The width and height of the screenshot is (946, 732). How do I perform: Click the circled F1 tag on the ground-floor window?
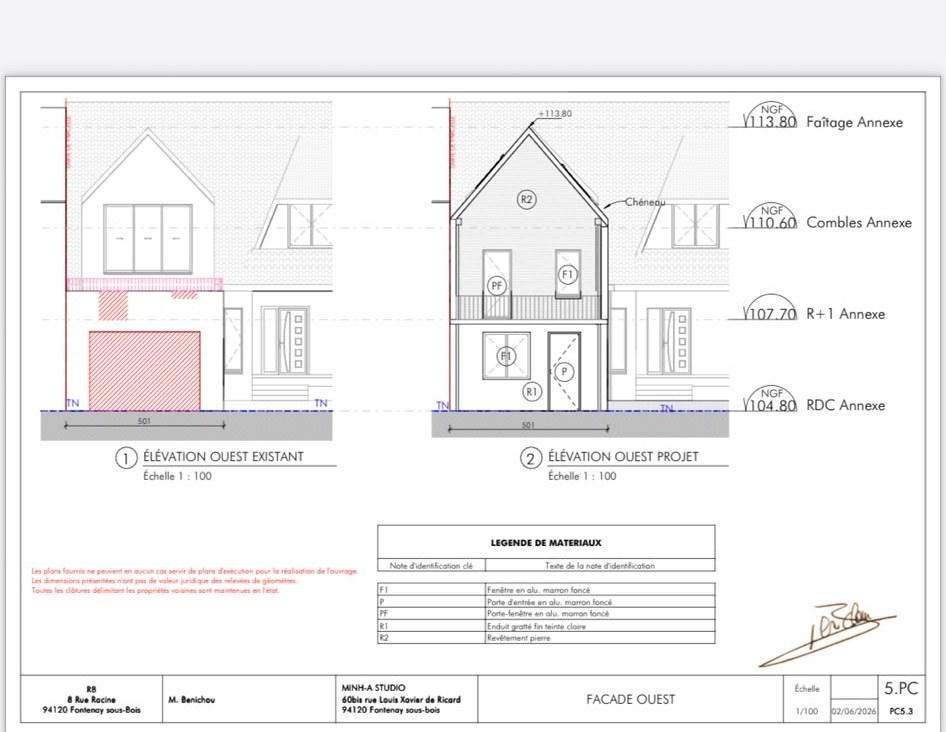coord(506,356)
